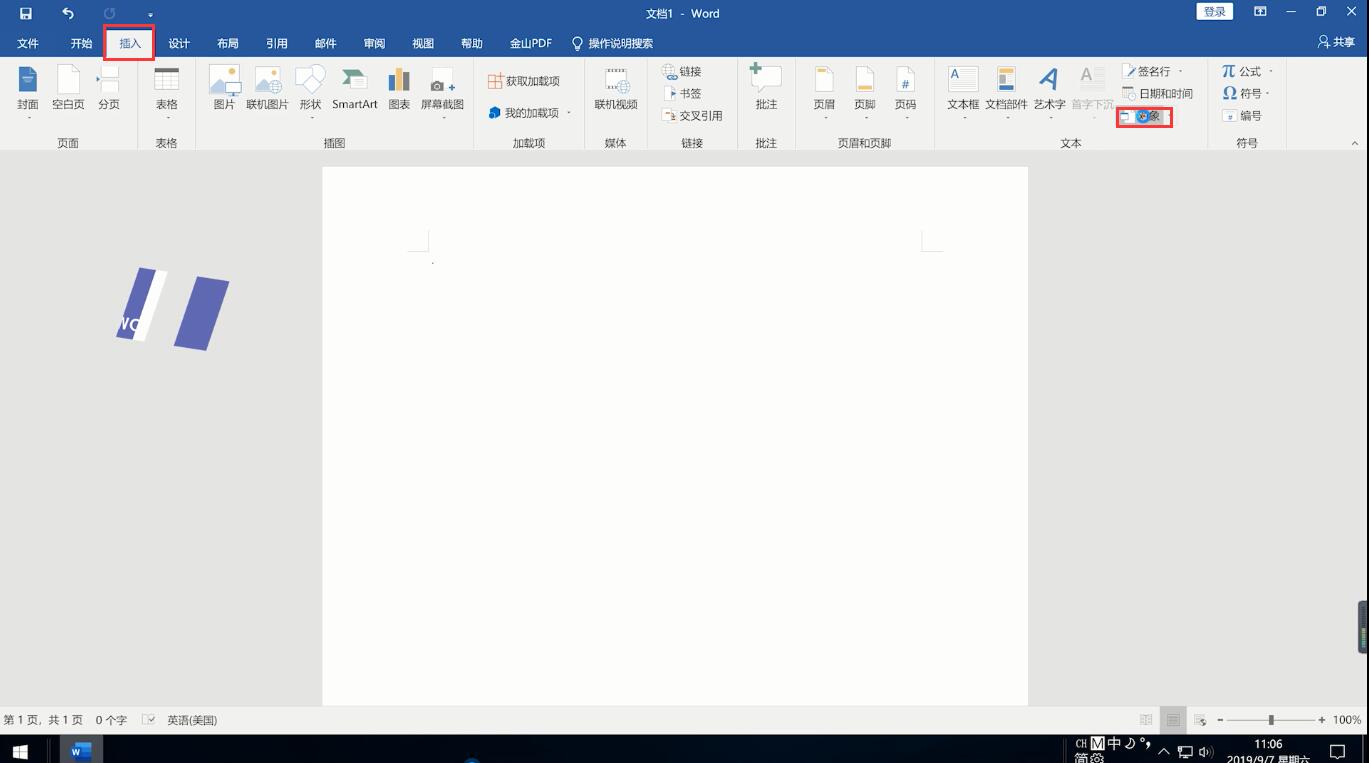The width and height of the screenshot is (1369, 763).
Task: Switch to print layout view in status bar
Action: click(1173, 720)
